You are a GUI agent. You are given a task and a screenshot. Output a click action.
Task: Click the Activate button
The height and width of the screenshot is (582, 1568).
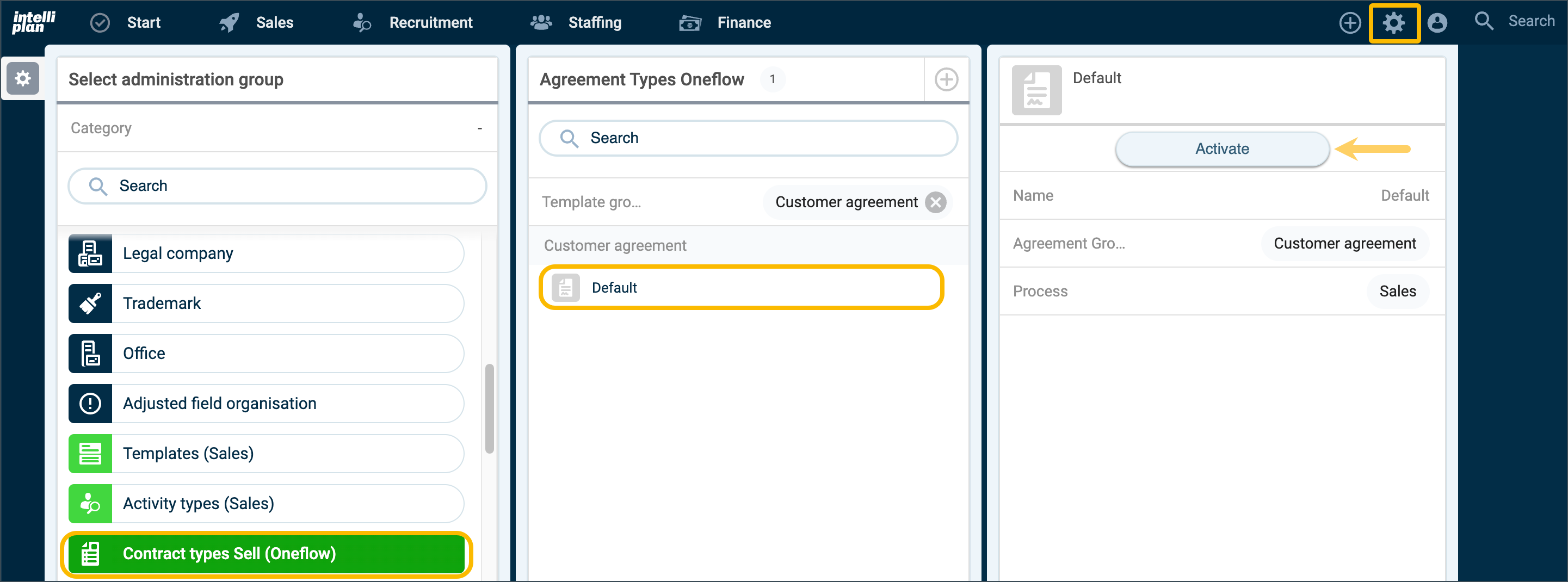1221,148
